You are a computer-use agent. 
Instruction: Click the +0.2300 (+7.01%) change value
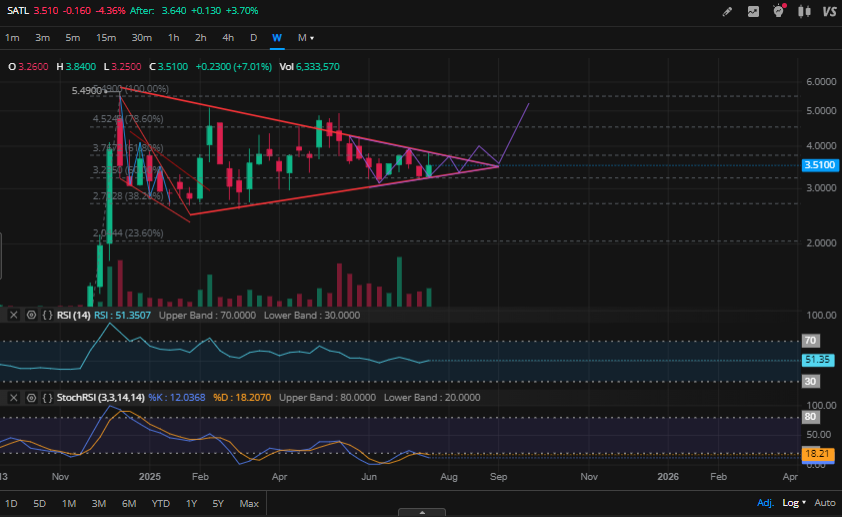tap(234, 67)
